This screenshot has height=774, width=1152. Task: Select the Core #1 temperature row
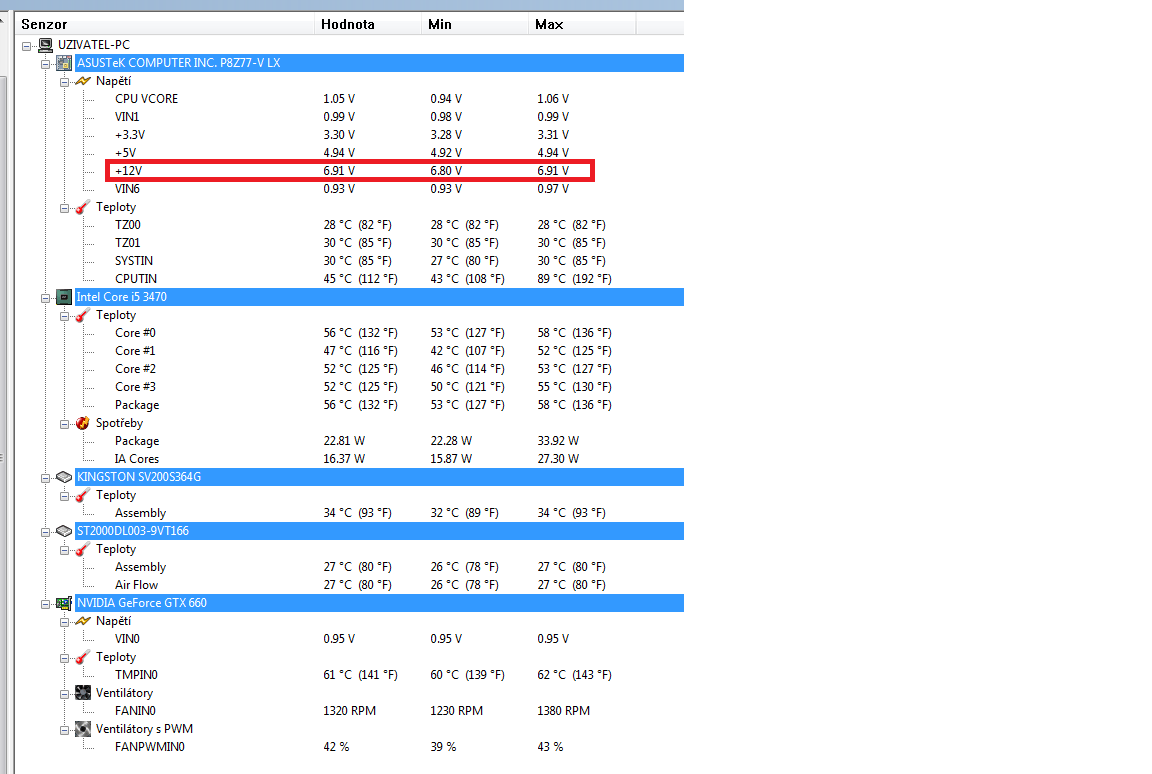coord(364,351)
